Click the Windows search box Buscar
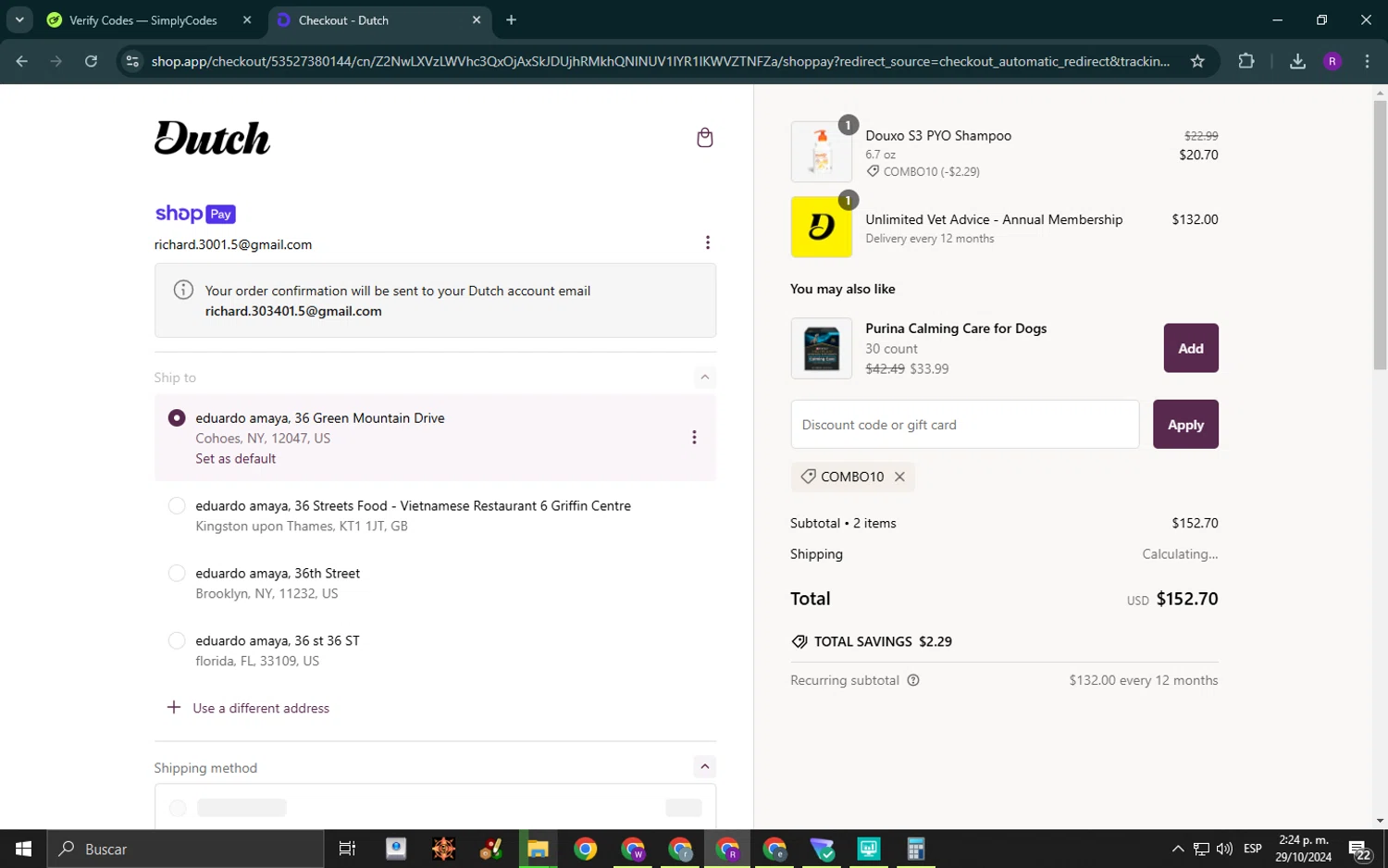The height and width of the screenshot is (868, 1388). [185, 849]
